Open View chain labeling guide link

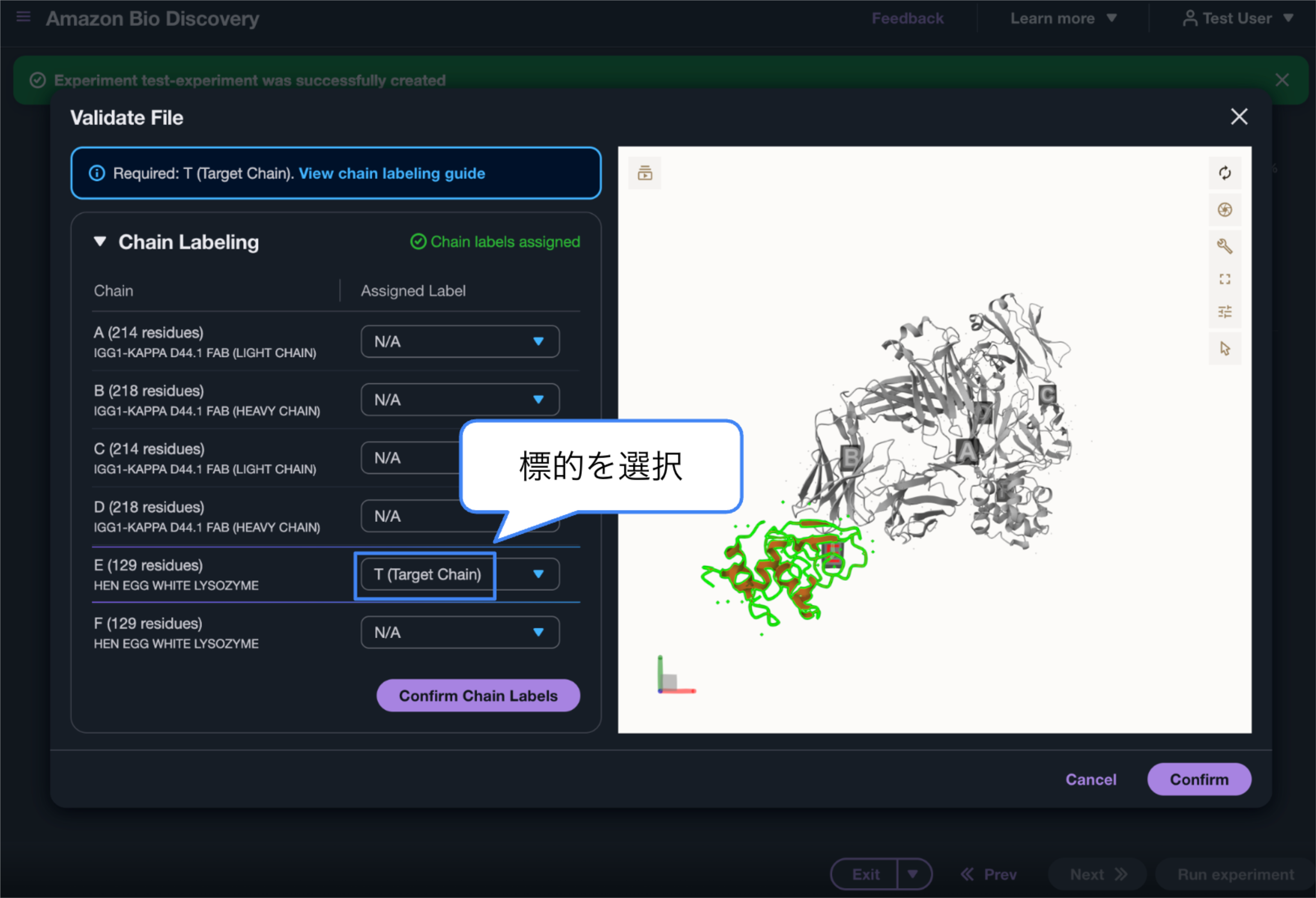click(x=392, y=173)
